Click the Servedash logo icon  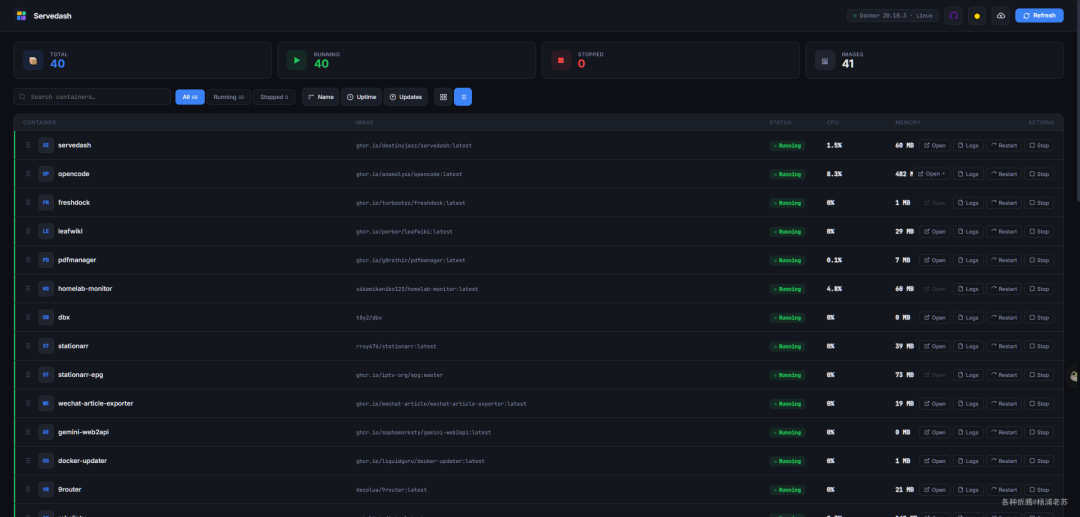pos(21,15)
